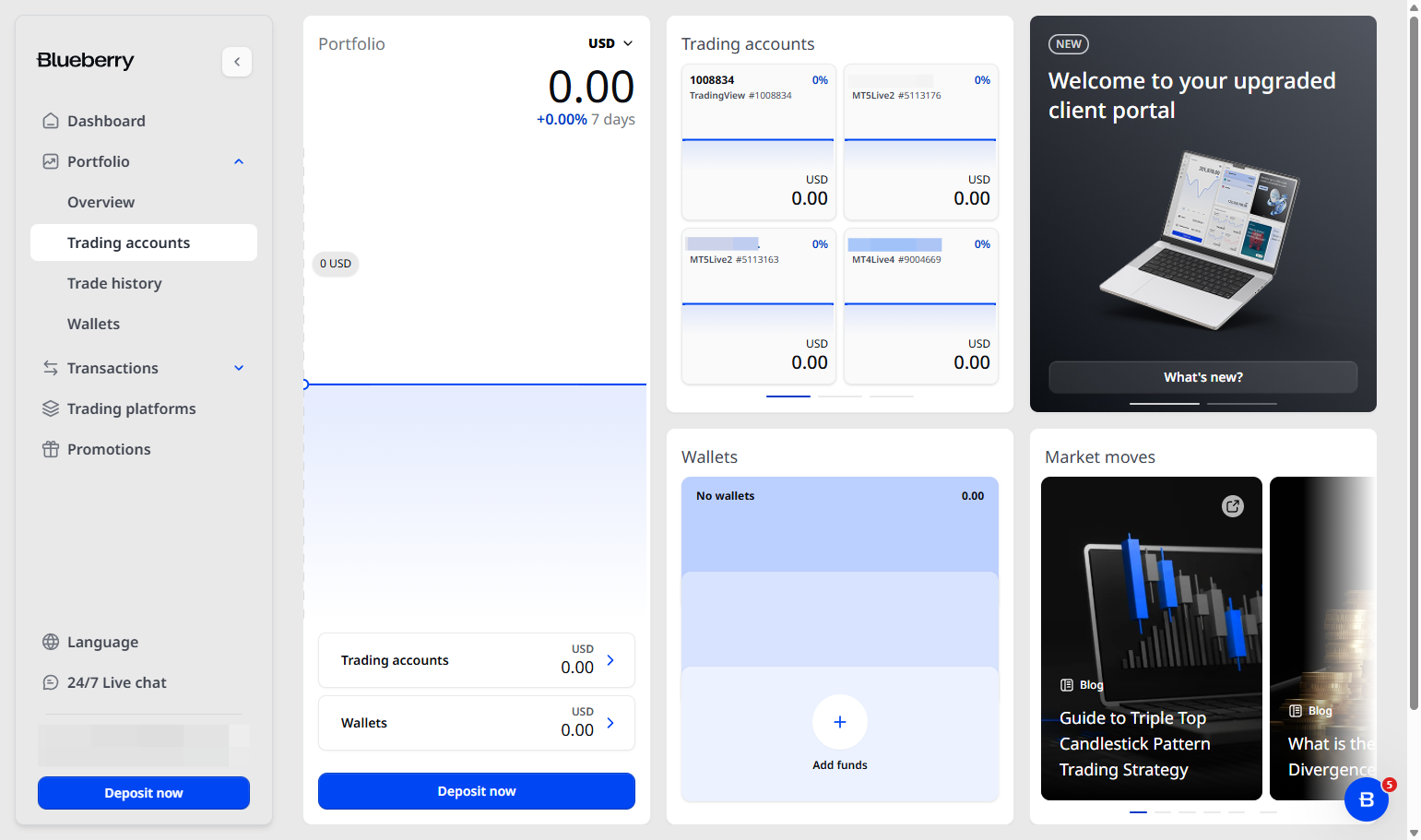Click the Dashboard home icon
1421x840 pixels.
point(51,121)
